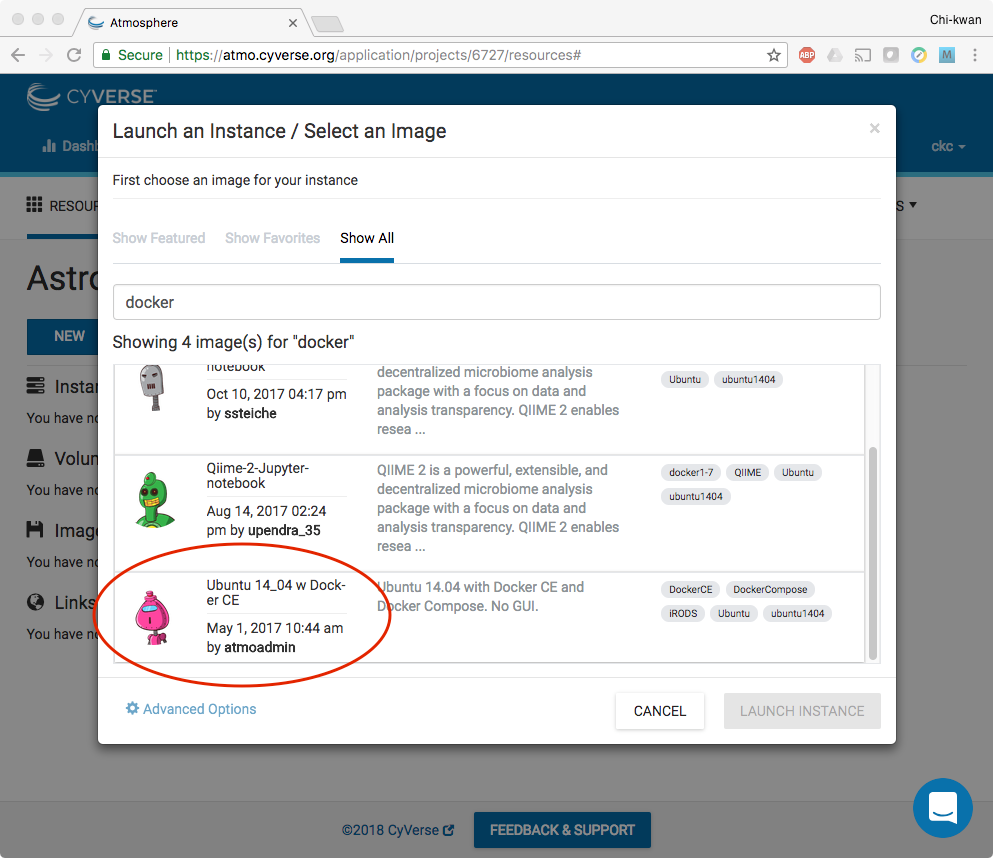Click the Oct 10, 2017 04:17 pm date
The height and width of the screenshot is (858, 993).
[x=276, y=394]
